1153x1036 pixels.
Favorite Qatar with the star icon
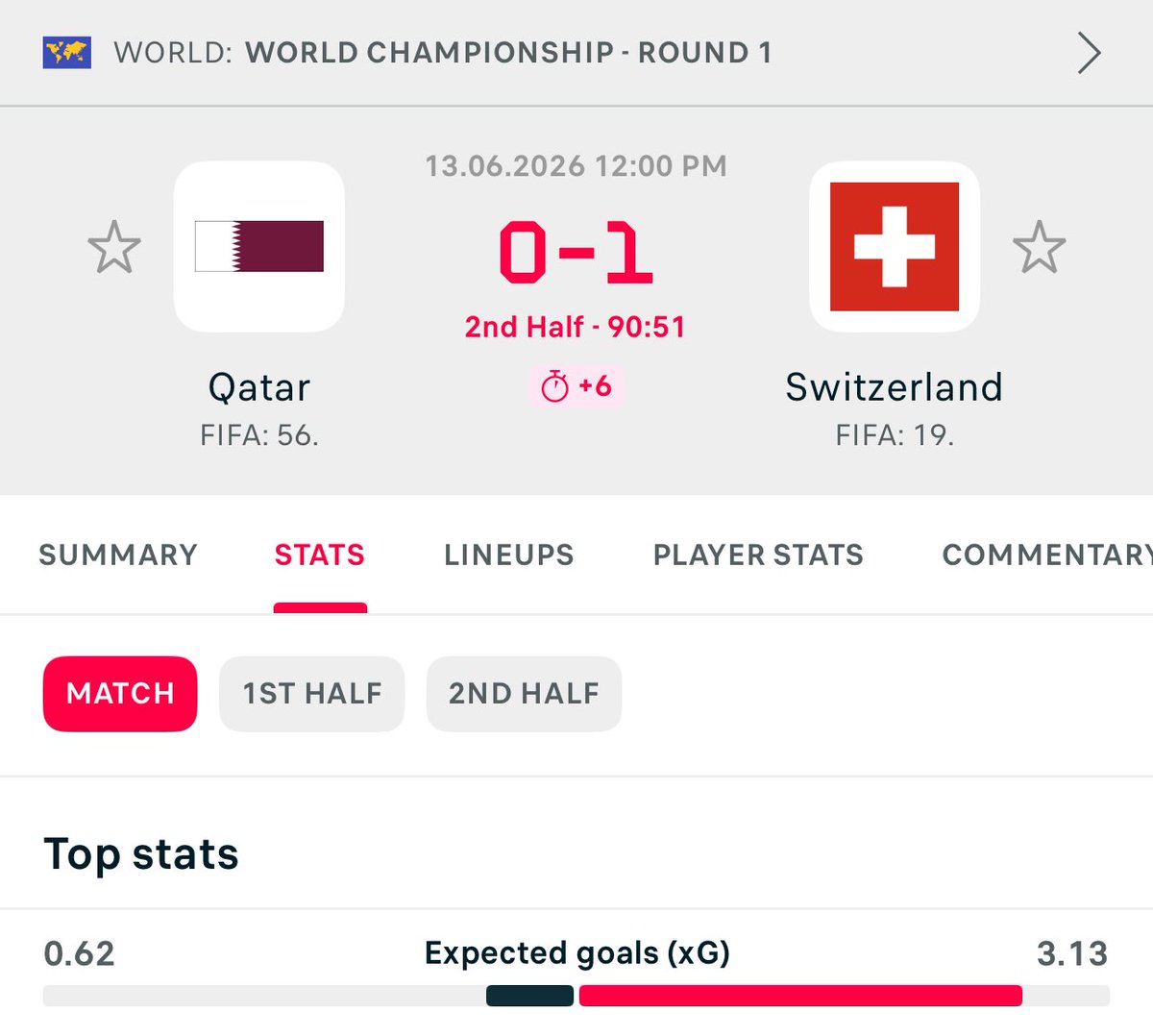click(x=114, y=247)
